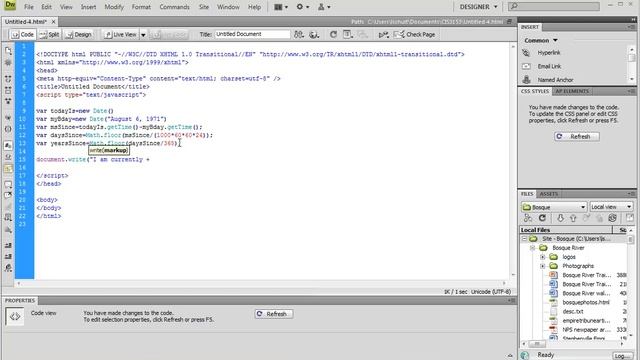
Task: Click the Put files up-arrow icon
Action: [573, 218]
